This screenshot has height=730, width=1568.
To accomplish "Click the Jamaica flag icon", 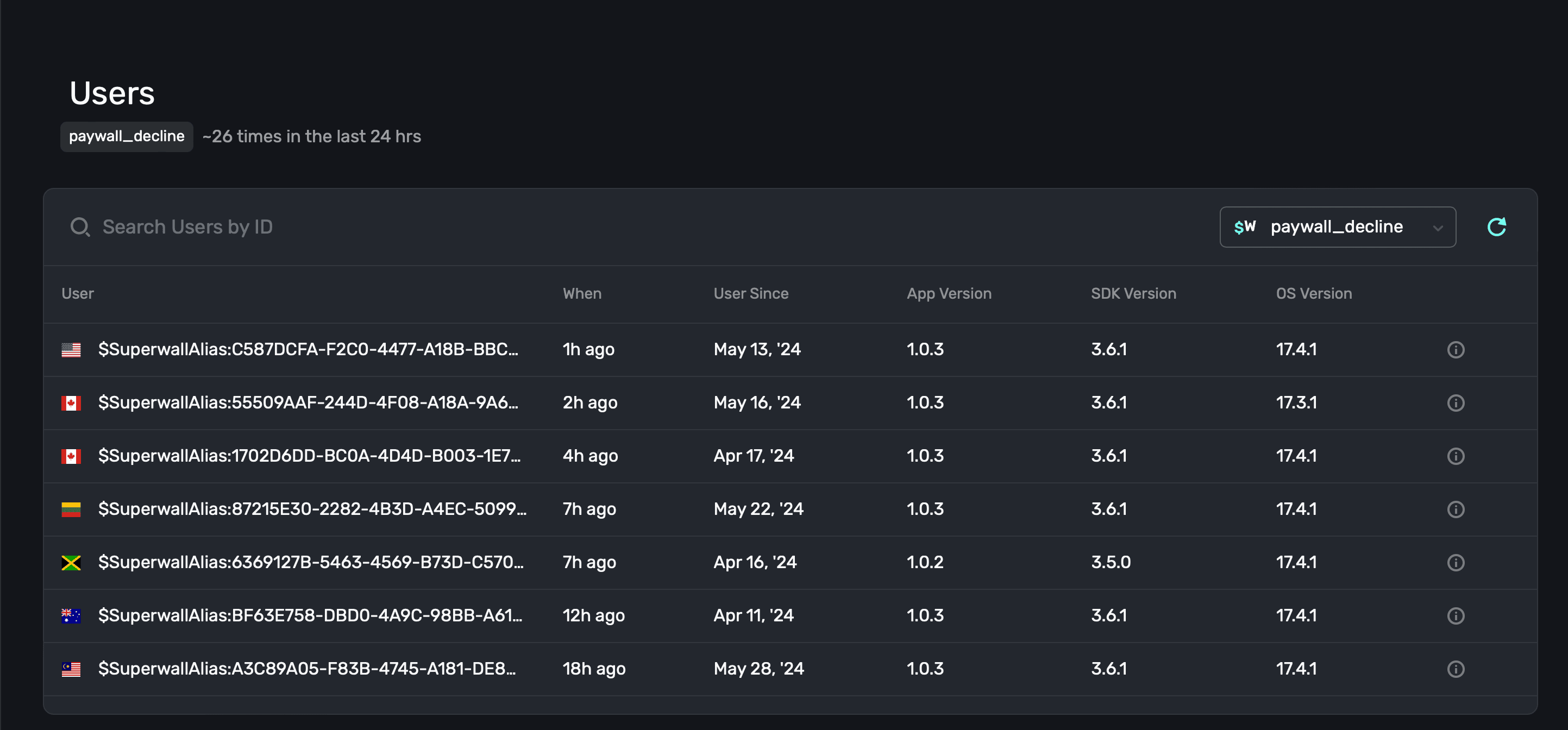I will (x=71, y=563).
